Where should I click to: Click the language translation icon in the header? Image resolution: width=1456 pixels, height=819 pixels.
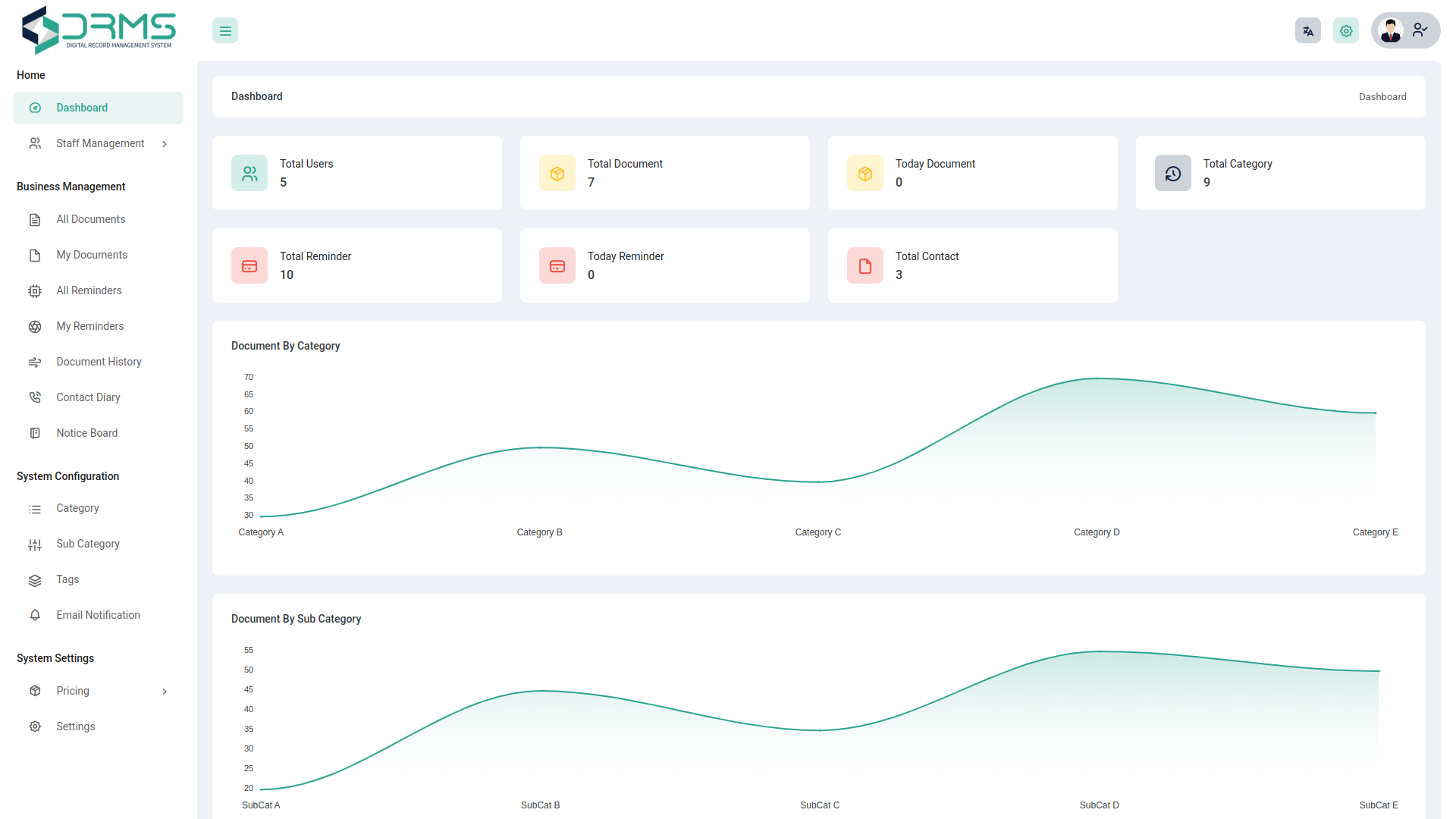pyautogui.click(x=1307, y=30)
